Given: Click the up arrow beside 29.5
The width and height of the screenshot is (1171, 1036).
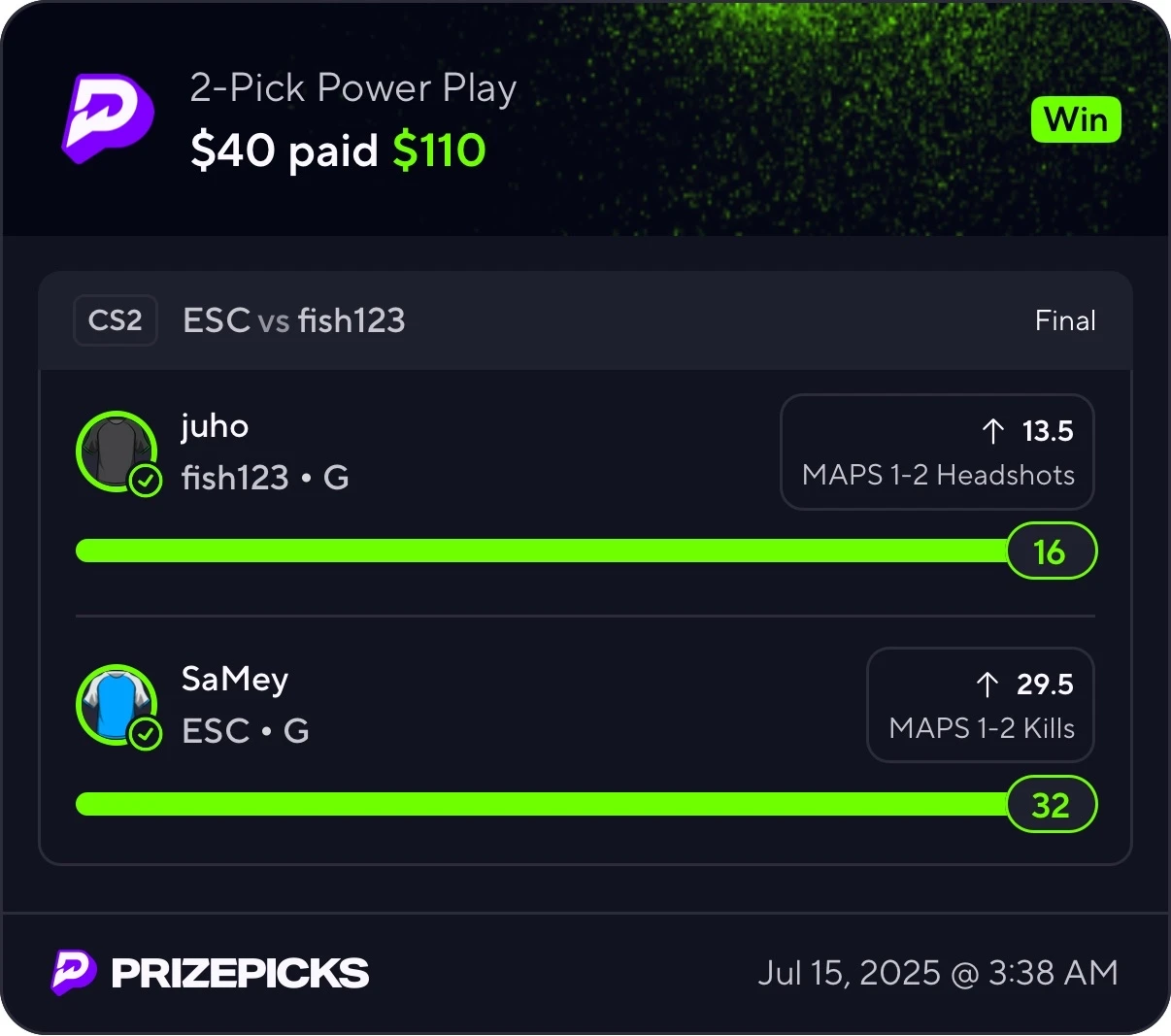Looking at the screenshot, I should 987,685.
